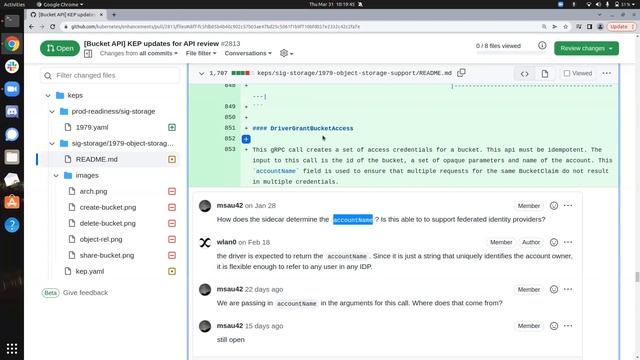Open options menu on wlan0 comment
This screenshot has width=640, height=360.
pyautogui.click(x=568, y=242)
